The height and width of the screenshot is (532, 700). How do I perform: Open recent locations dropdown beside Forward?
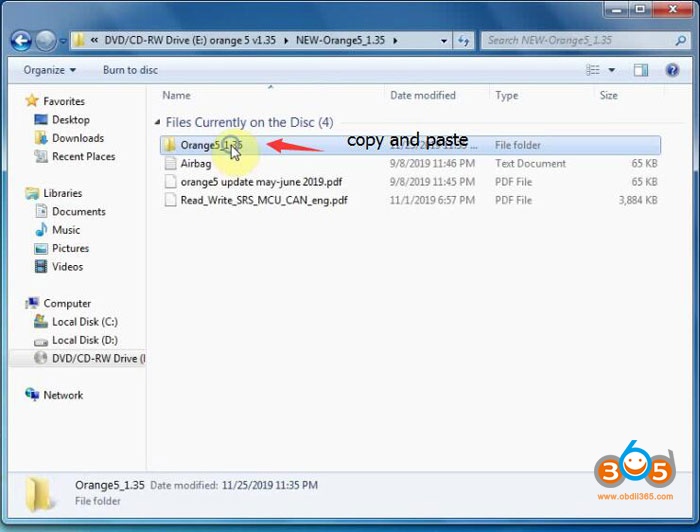(x=63, y=42)
